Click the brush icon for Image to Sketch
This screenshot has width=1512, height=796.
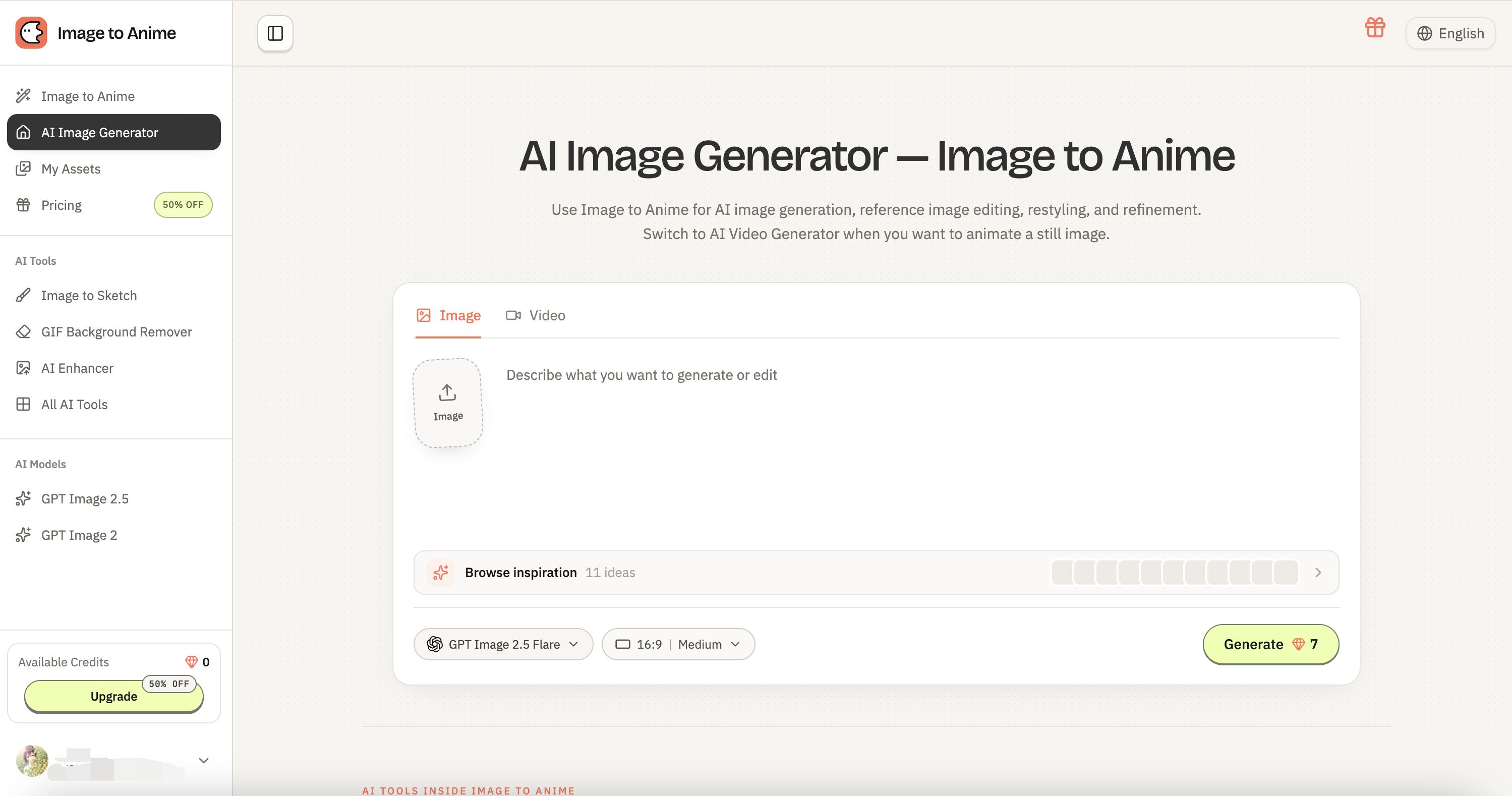pos(24,295)
